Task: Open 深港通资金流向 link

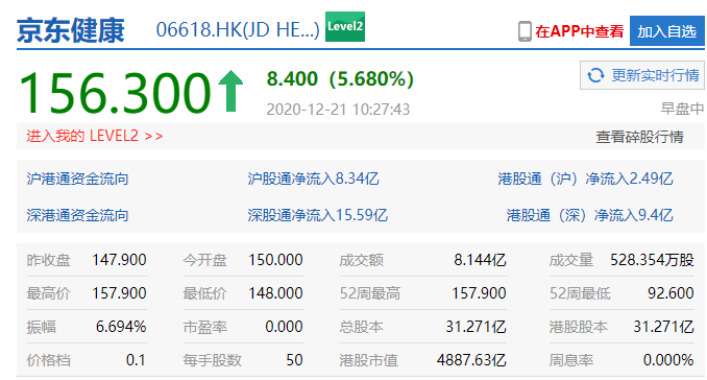Action: (x=78, y=215)
